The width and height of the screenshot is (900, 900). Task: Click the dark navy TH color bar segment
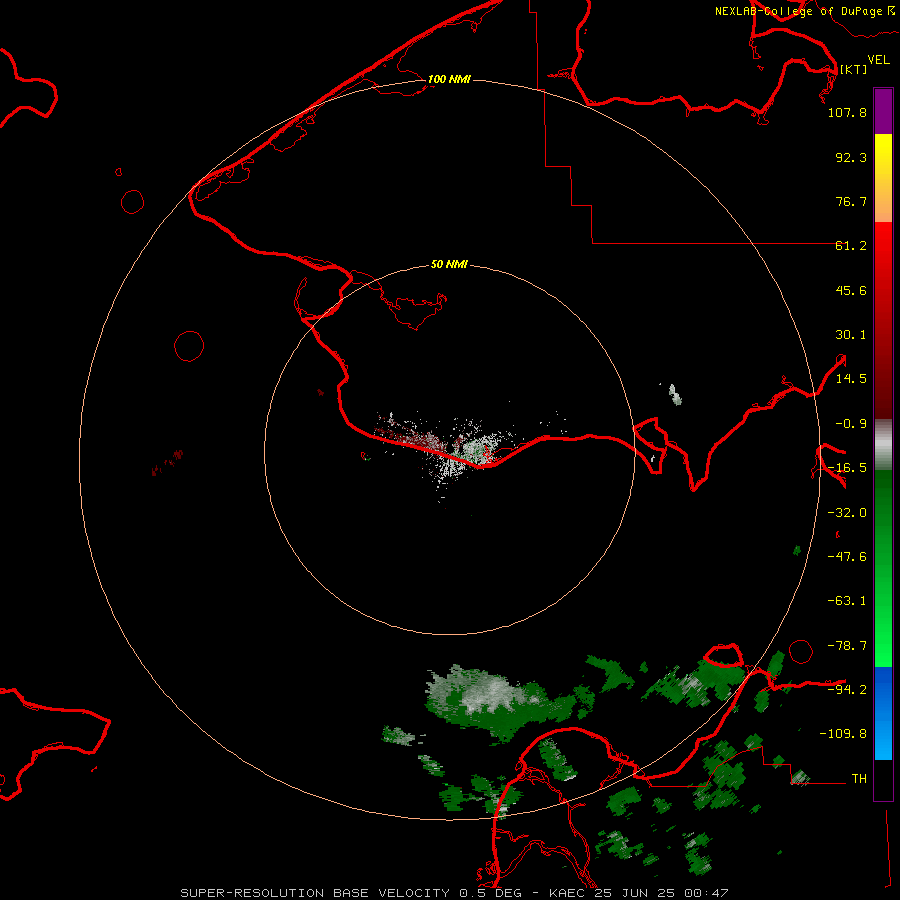click(883, 779)
